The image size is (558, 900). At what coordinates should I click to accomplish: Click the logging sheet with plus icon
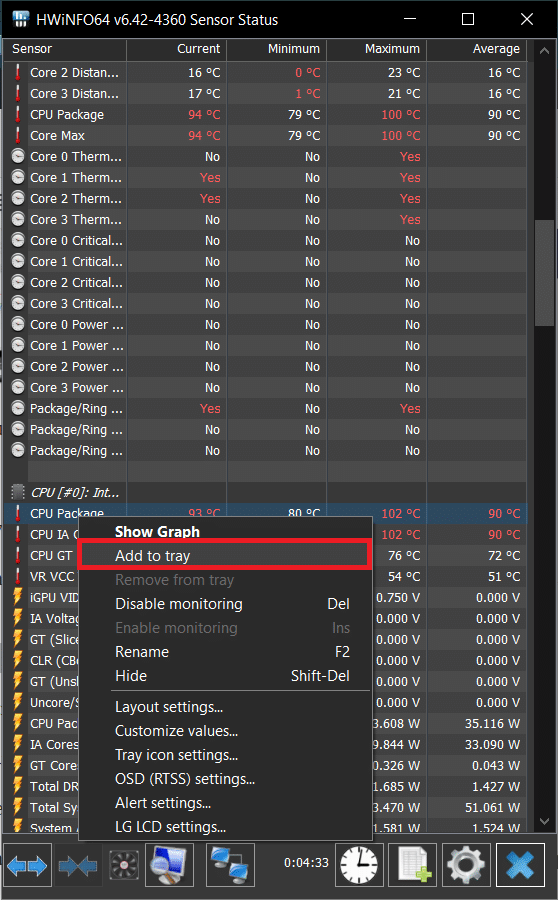pos(413,865)
